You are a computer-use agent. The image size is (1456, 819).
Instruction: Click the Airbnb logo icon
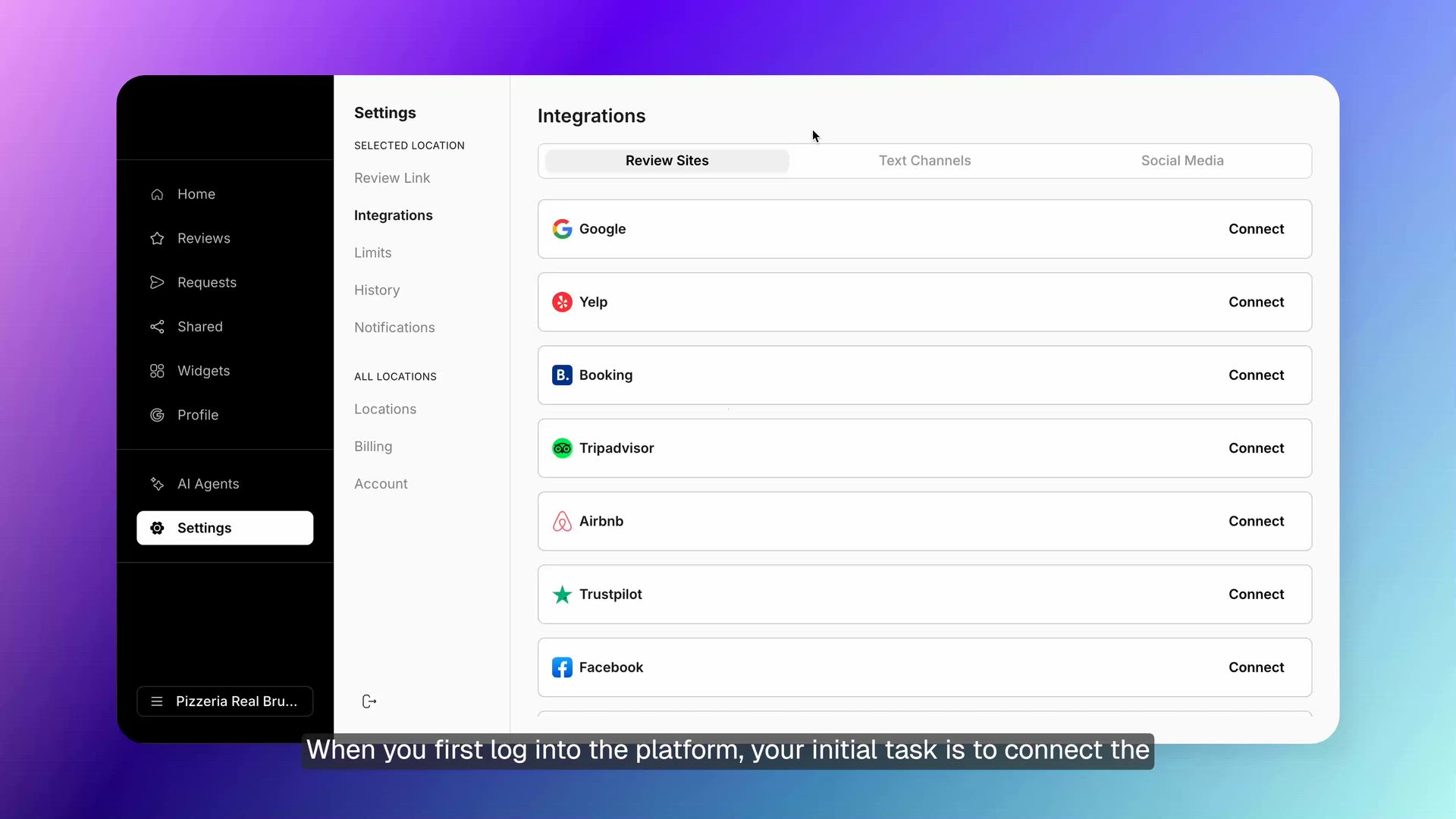click(x=562, y=521)
